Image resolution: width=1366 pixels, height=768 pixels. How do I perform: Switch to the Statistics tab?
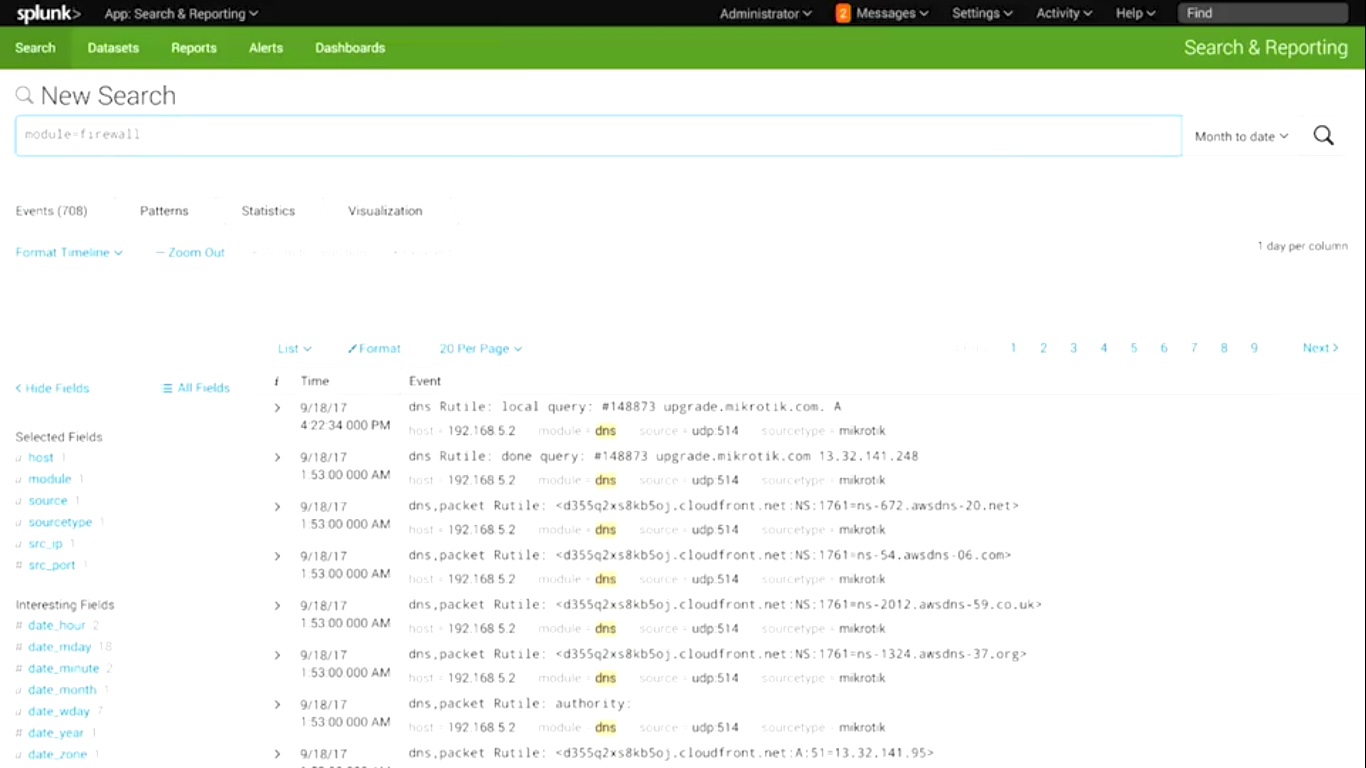(x=268, y=211)
